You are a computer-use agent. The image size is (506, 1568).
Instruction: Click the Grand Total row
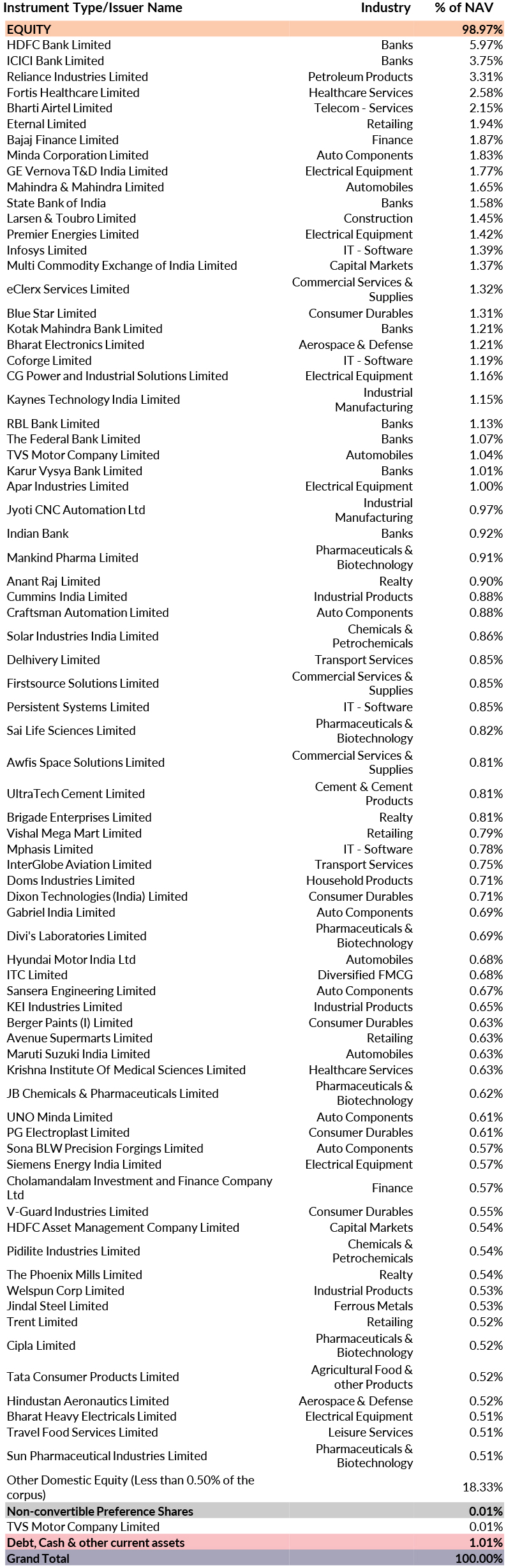(x=38, y=1558)
